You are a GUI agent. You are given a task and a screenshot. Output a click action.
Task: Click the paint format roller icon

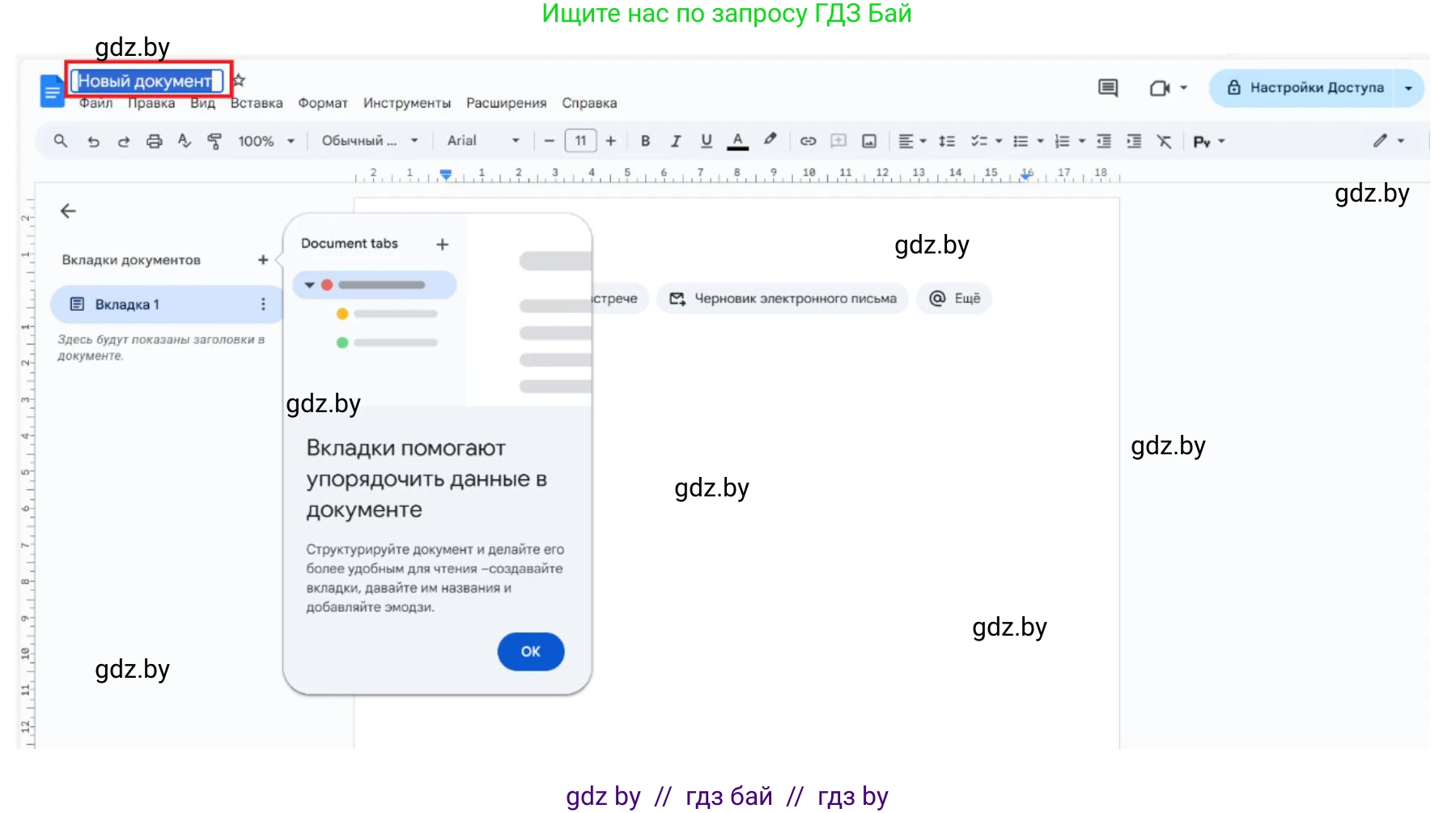tap(214, 142)
